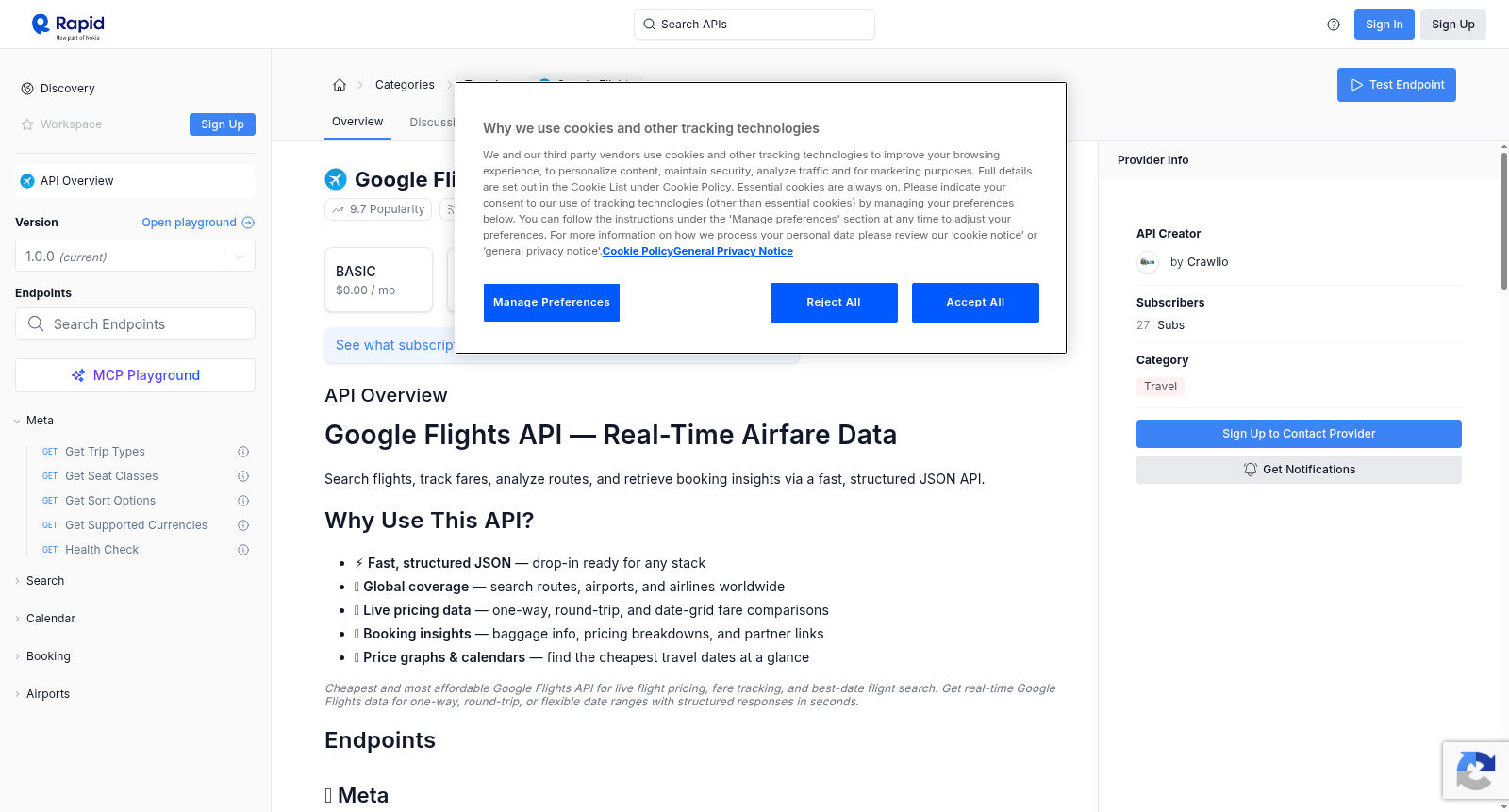The image size is (1509, 812).
Task: Open the Cookie Policy link
Action: point(638,251)
